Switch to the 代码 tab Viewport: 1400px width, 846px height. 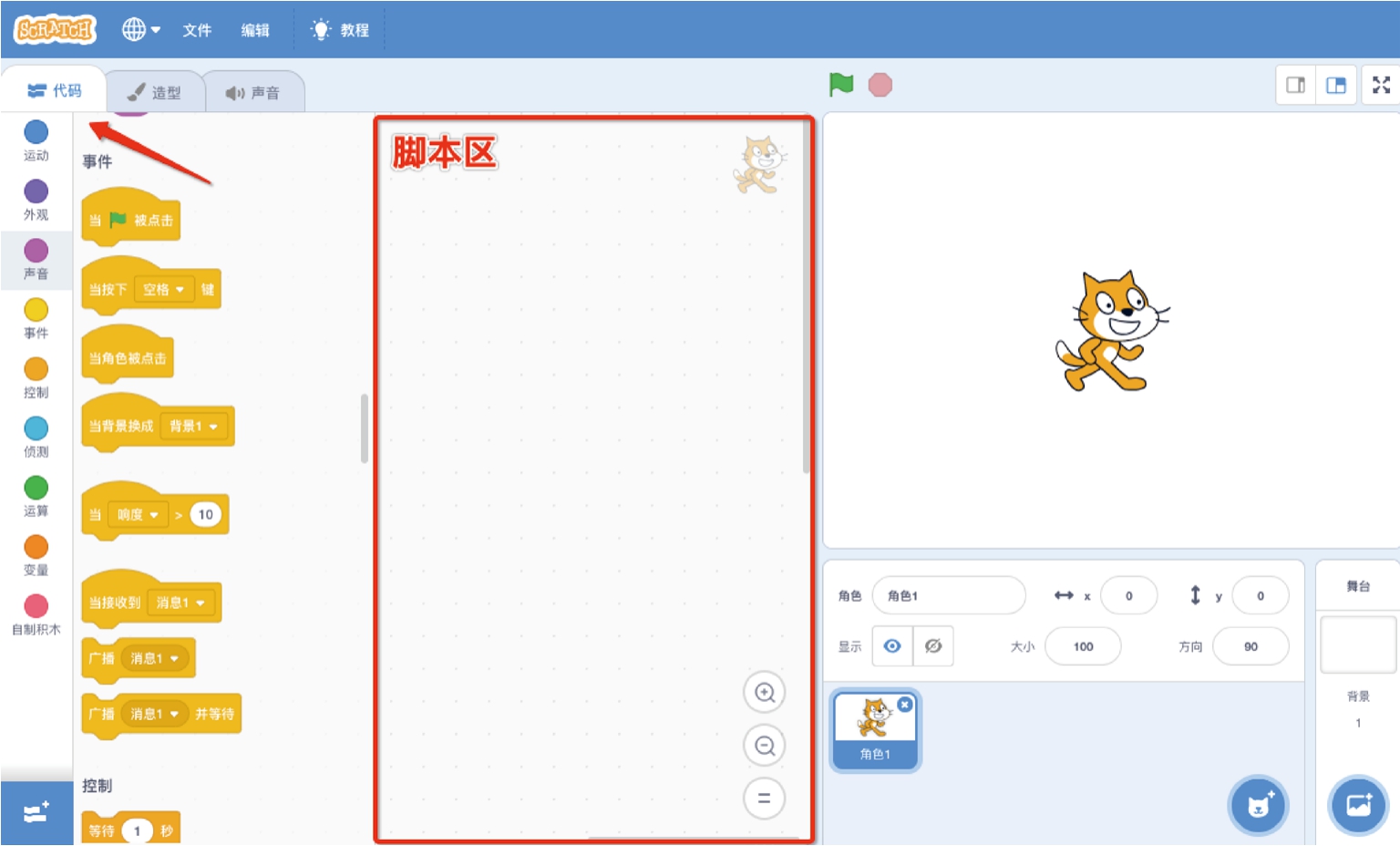click(55, 90)
